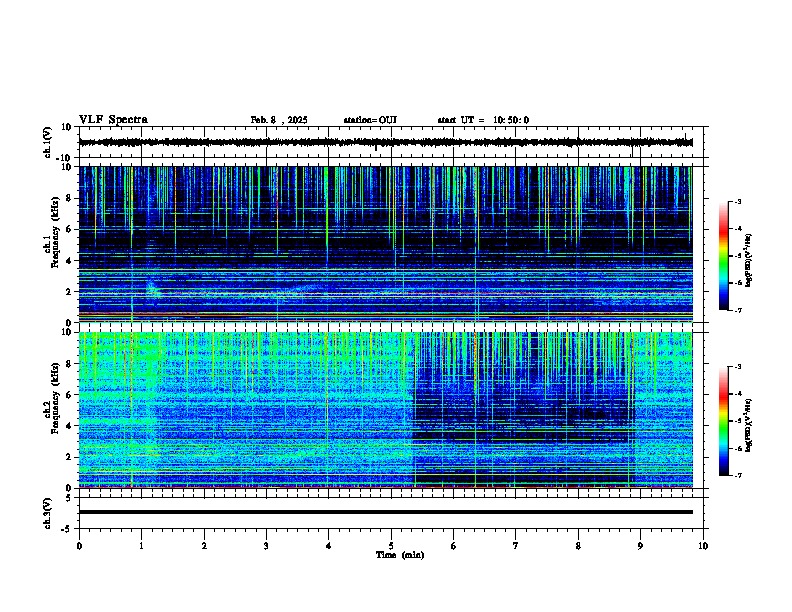Click the "ch.1(V)" waveform axis label
Screen dimensions: 792x612
(x=48, y=142)
